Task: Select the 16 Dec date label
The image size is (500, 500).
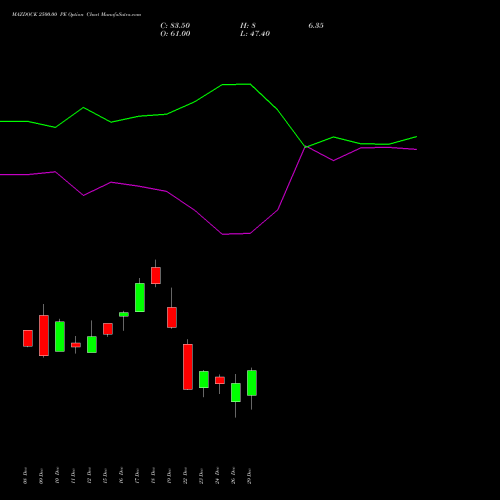Action: click(121, 476)
